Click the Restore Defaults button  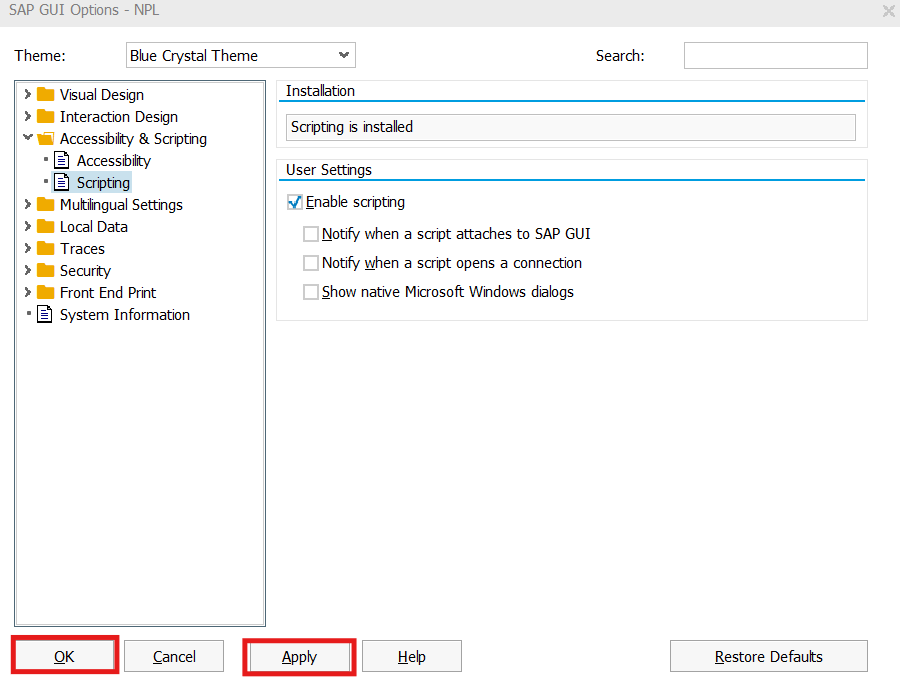(769, 656)
